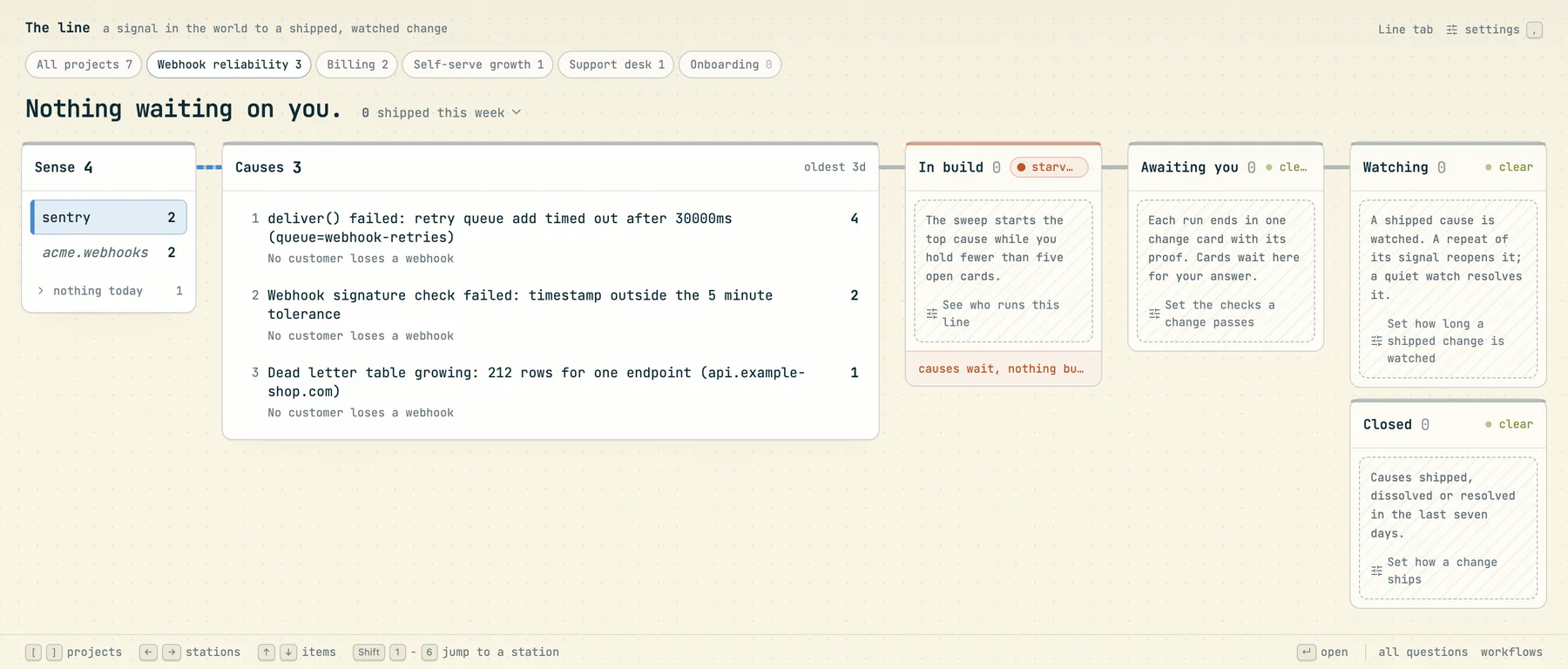
Task: Open the shipped this week dropdown
Action: click(x=441, y=112)
